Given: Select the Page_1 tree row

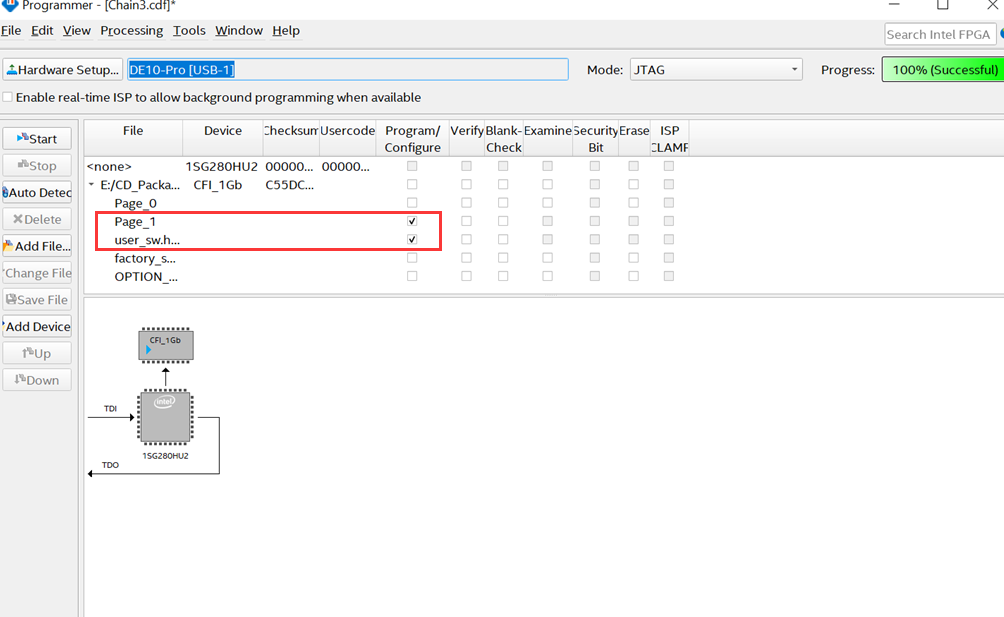Looking at the screenshot, I should pos(135,221).
